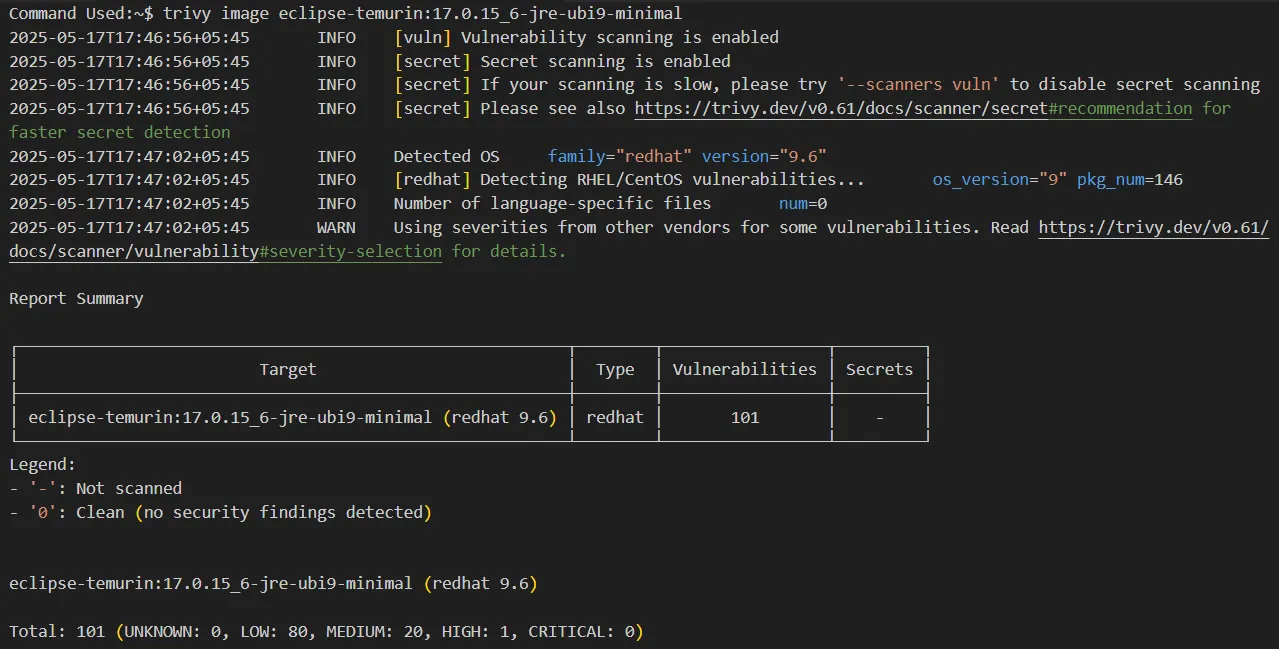Click the pkg_num=146 value
1279x649 pixels.
point(1129,179)
